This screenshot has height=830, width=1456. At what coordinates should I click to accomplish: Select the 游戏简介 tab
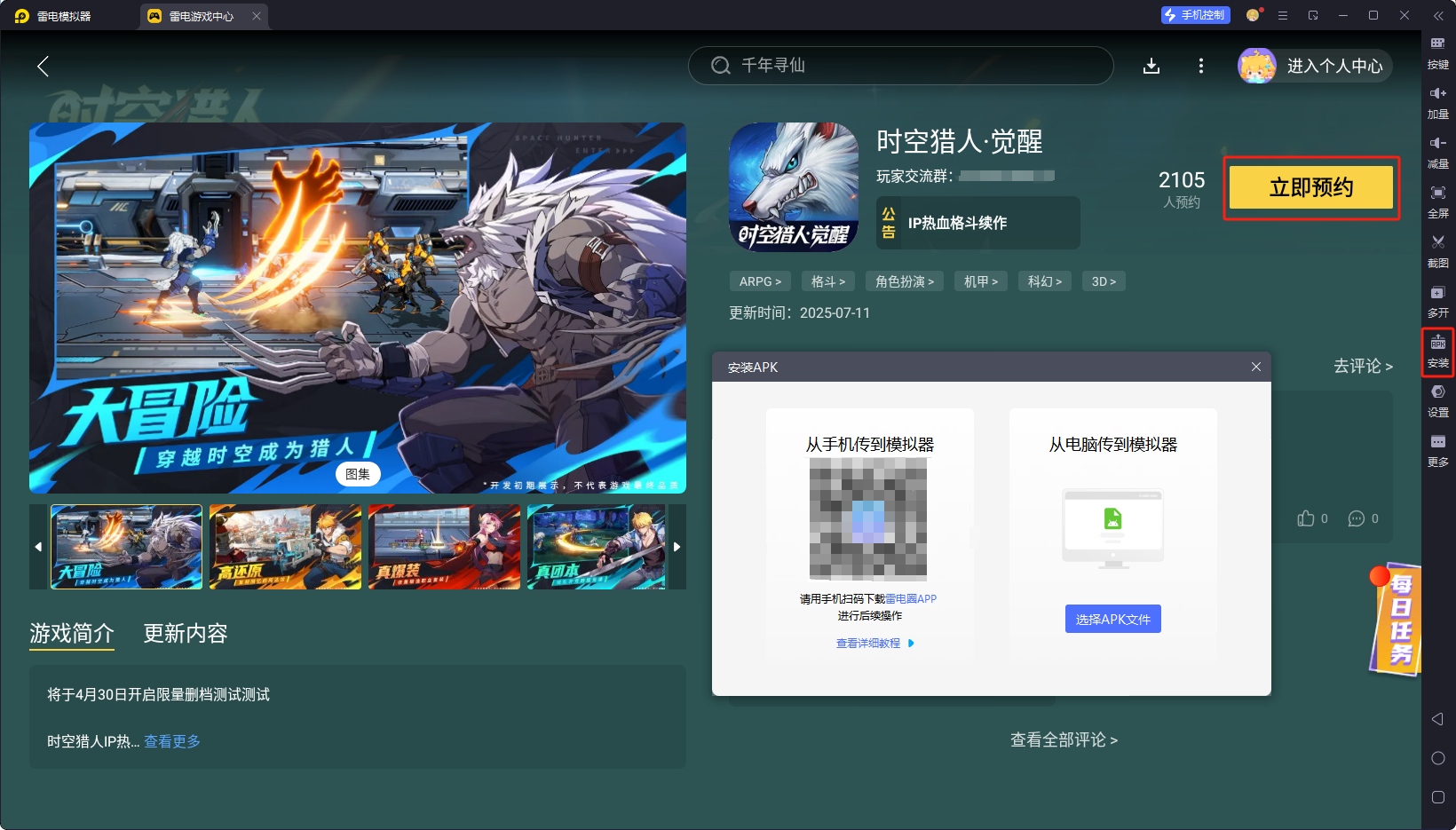coord(72,633)
